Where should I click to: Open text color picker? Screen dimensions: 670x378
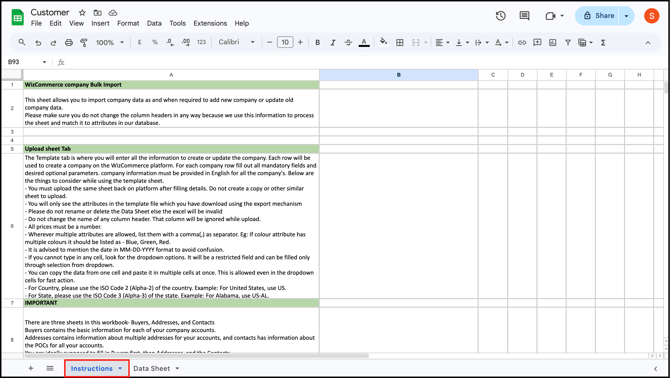coord(364,42)
